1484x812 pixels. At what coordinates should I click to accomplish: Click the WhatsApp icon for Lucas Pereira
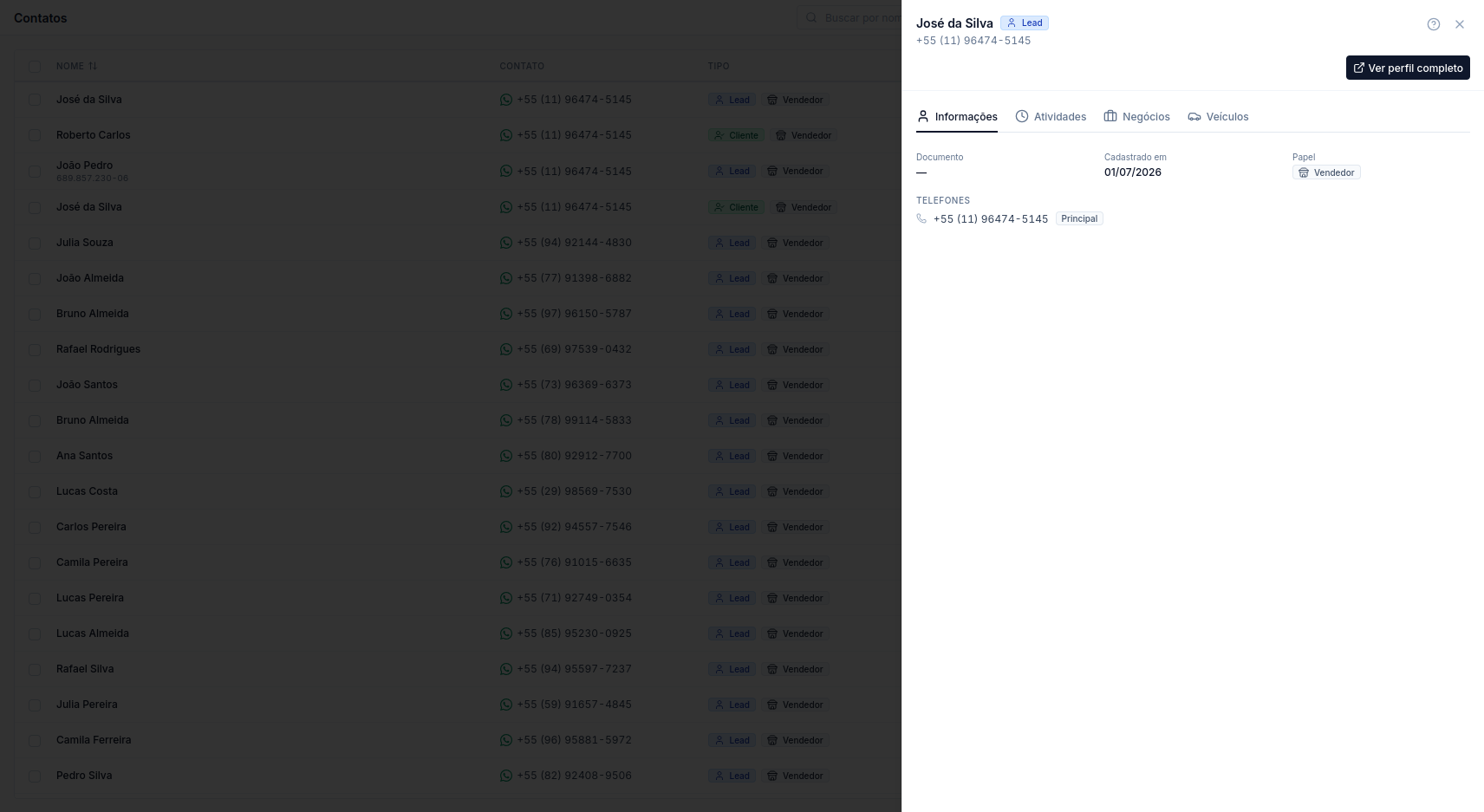tap(506, 598)
